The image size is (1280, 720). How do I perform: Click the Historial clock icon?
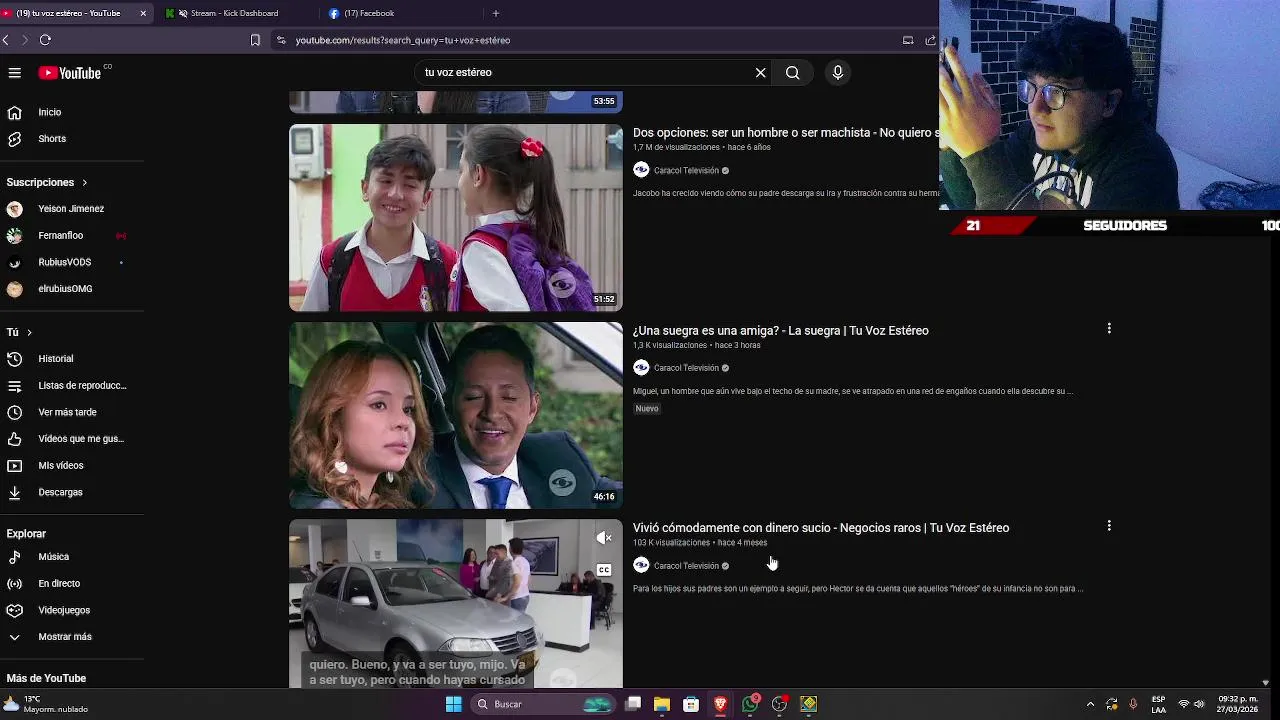click(x=15, y=359)
